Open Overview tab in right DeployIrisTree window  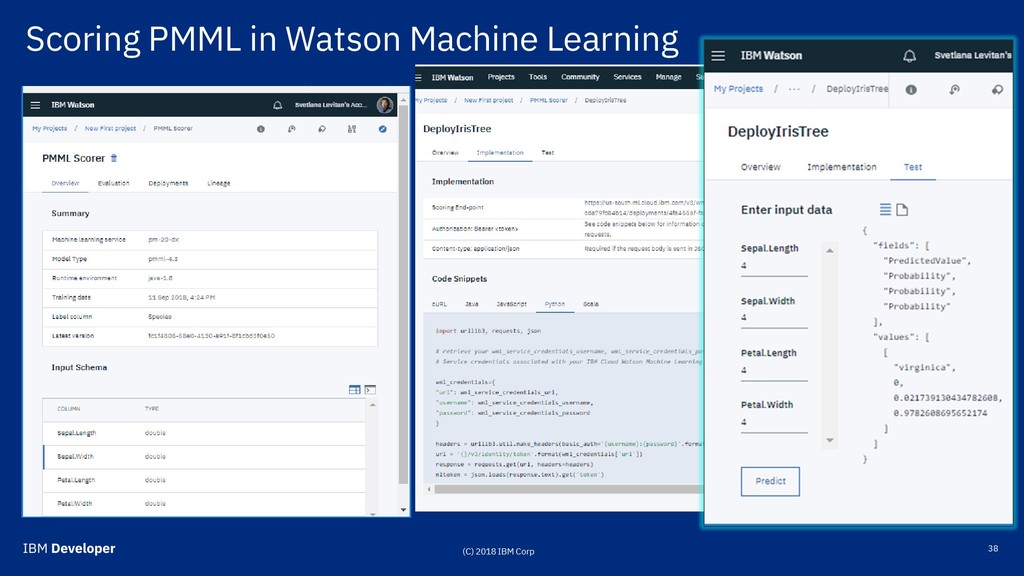(760, 167)
